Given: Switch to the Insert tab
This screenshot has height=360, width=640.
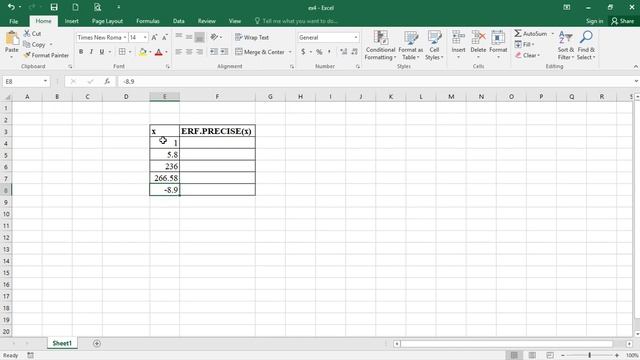Looking at the screenshot, I should click(71, 21).
